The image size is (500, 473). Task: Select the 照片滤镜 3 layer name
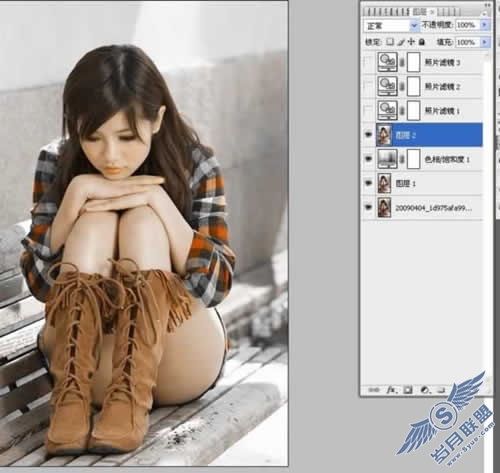pos(443,63)
